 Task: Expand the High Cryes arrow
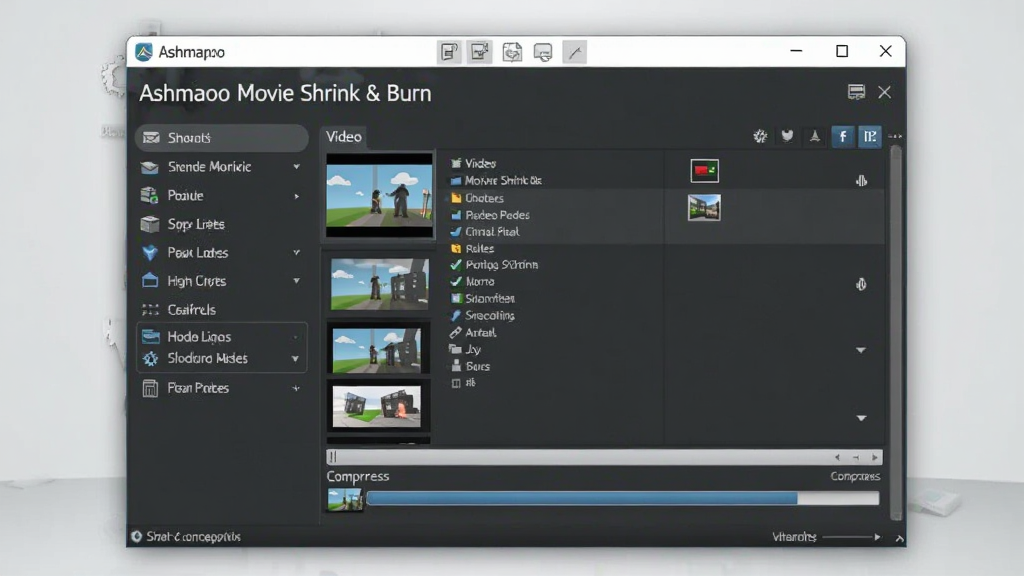click(296, 281)
